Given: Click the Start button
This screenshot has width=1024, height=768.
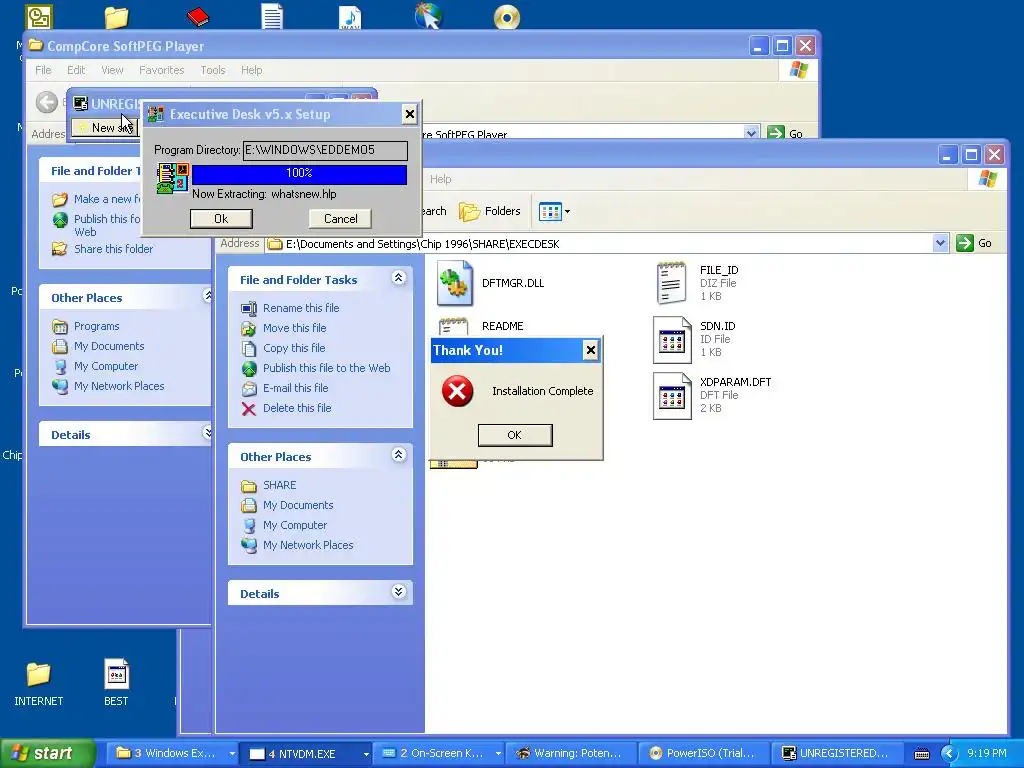Looking at the screenshot, I should 48,753.
